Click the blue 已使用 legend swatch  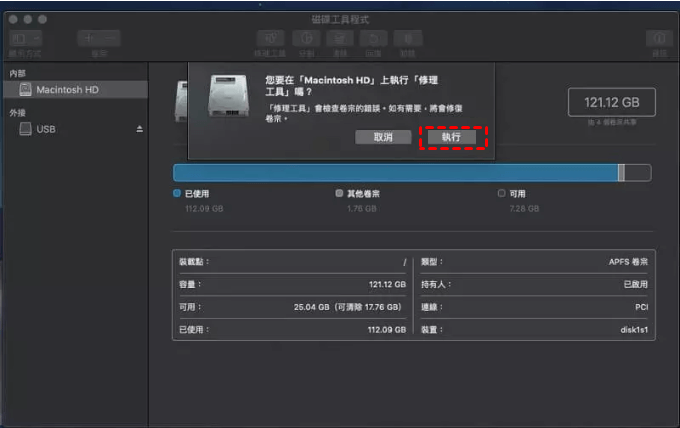[177, 193]
